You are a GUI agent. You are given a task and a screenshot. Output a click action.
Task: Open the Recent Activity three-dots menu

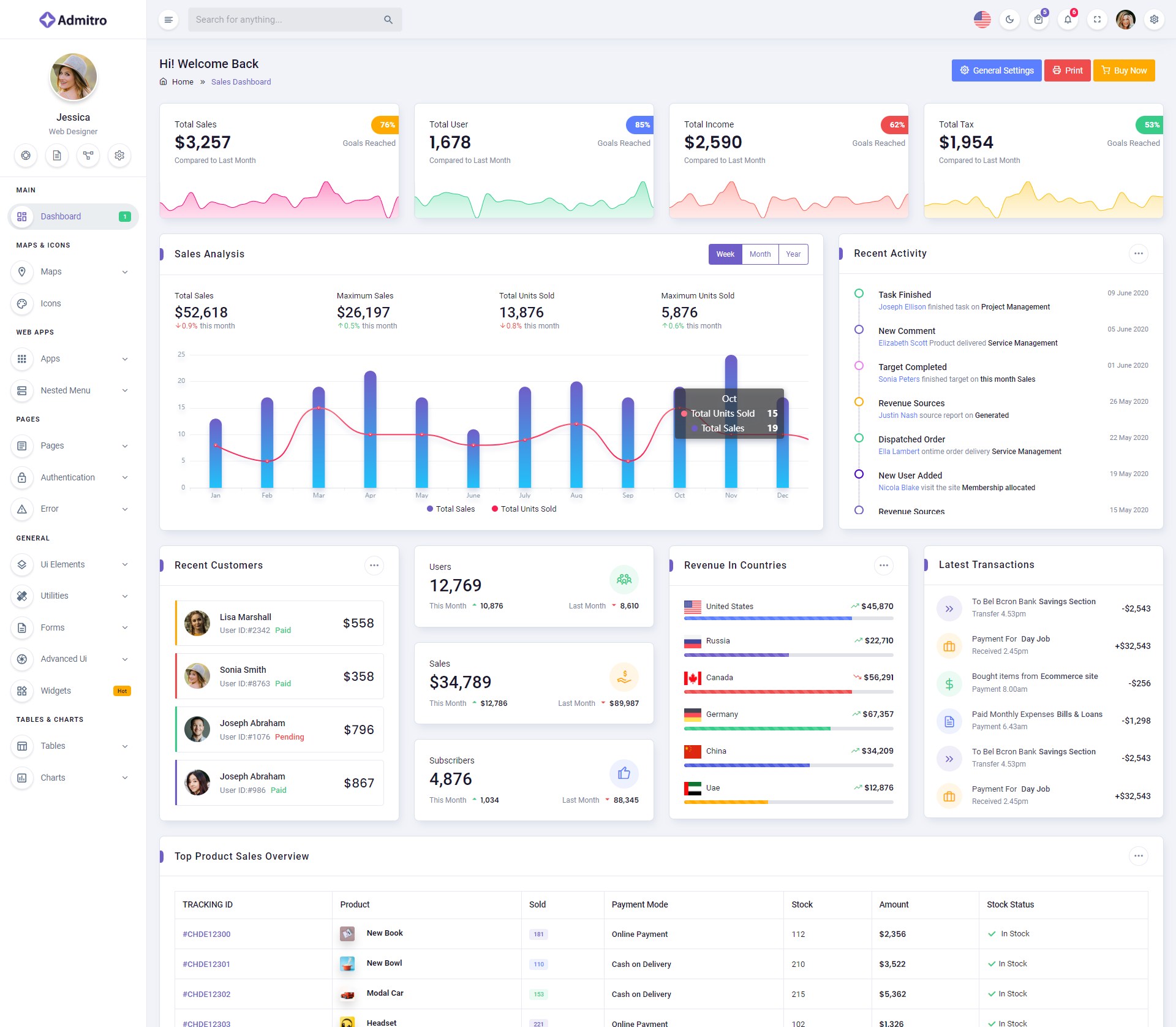click(1138, 254)
